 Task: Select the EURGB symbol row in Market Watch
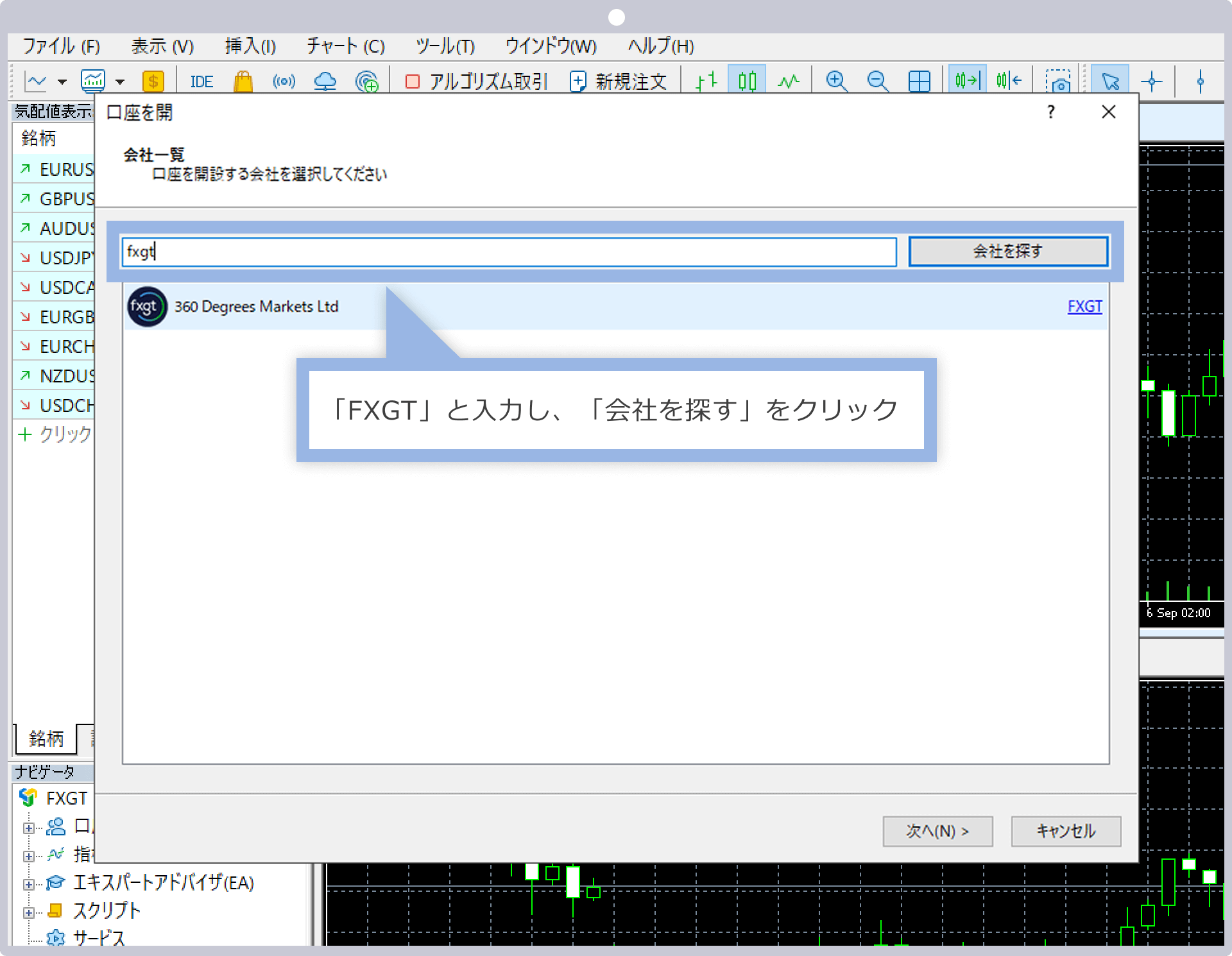[x=54, y=317]
